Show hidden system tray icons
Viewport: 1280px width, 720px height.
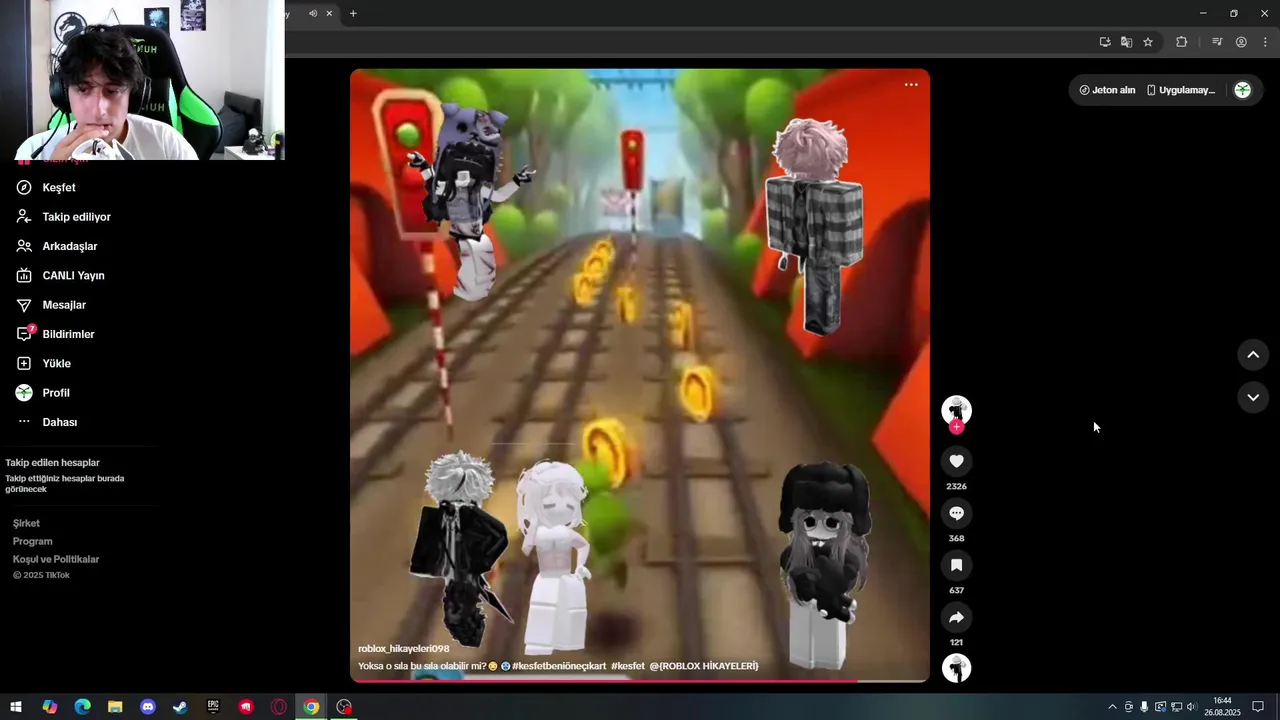(x=1112, y=707)
